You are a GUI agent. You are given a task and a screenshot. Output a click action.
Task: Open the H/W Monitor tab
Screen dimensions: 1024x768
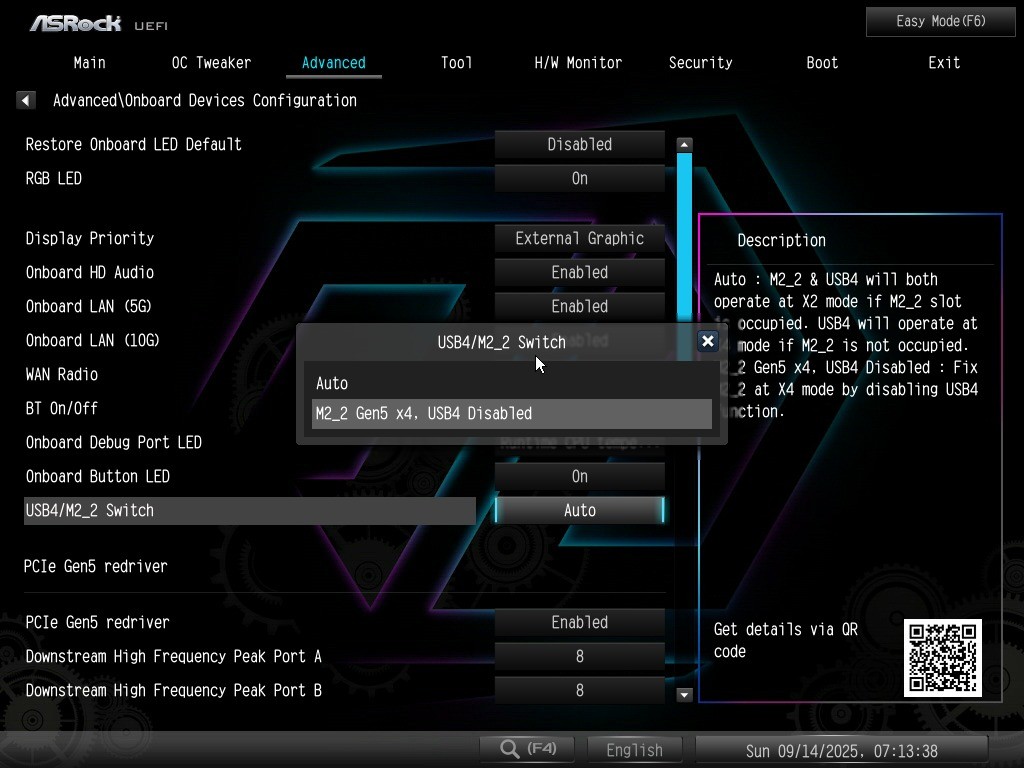click(578, 62)
